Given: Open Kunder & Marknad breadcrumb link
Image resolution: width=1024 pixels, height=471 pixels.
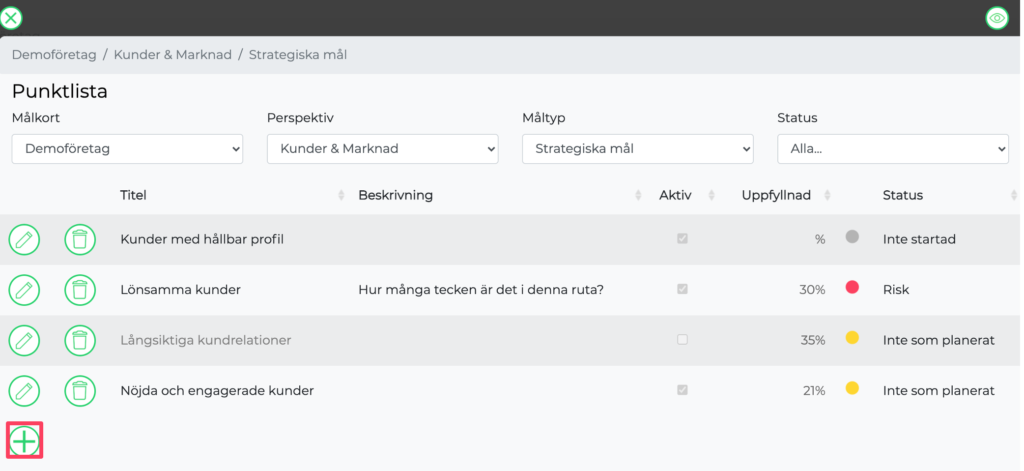Looking at the screenshot, I should tap(172, 55).
